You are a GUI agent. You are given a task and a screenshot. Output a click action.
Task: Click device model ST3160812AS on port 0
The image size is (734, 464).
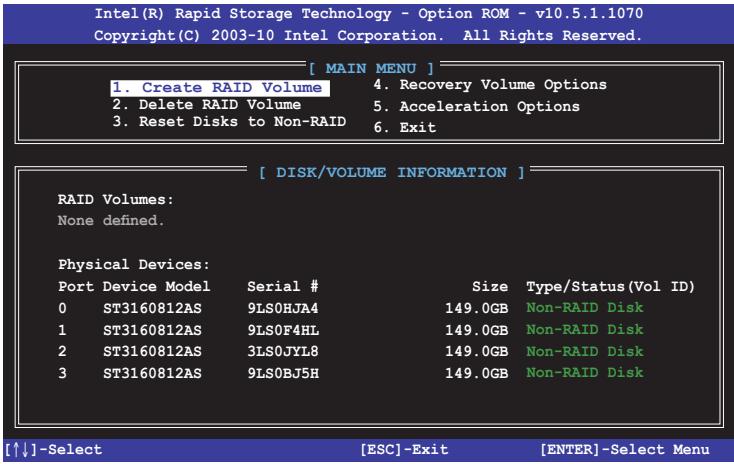point(153,309)
